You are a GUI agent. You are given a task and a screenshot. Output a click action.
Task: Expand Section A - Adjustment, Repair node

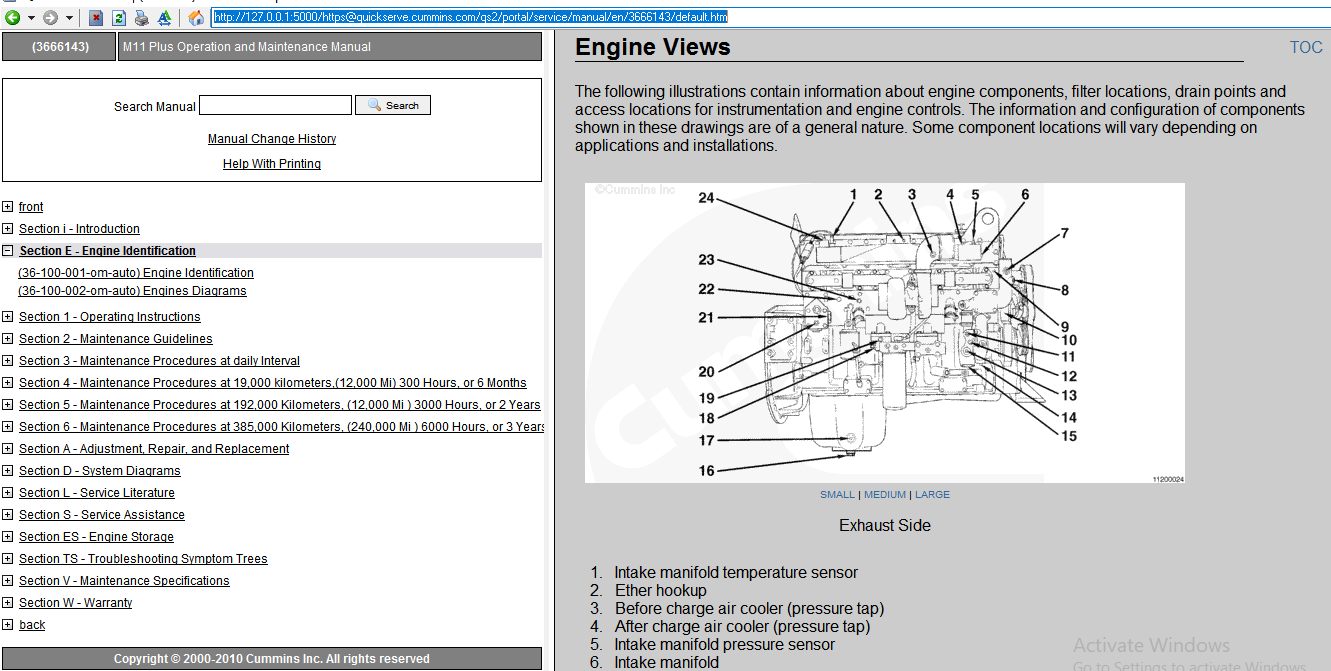[8, 449]
